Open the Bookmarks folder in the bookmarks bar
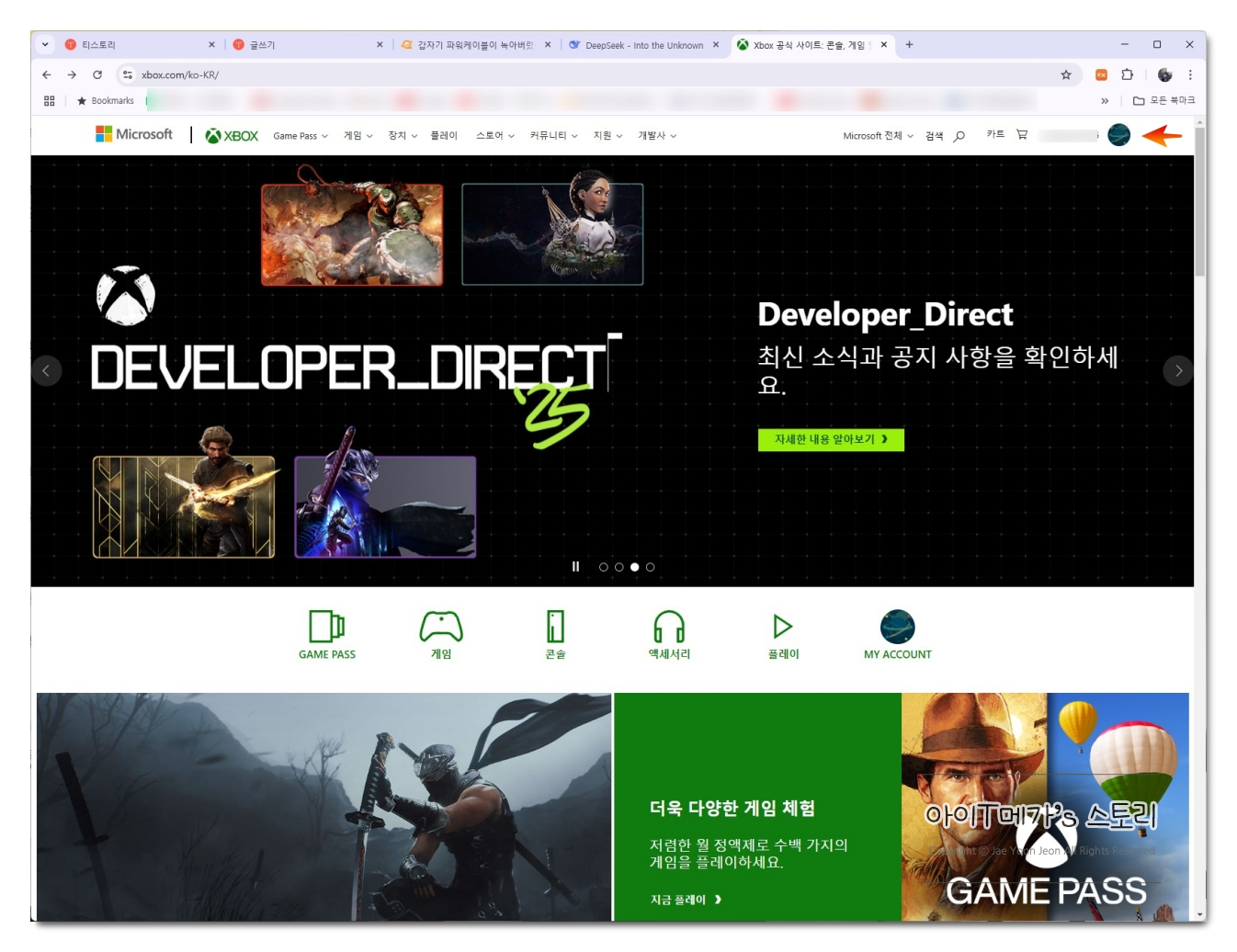 (x=106, y=101)
